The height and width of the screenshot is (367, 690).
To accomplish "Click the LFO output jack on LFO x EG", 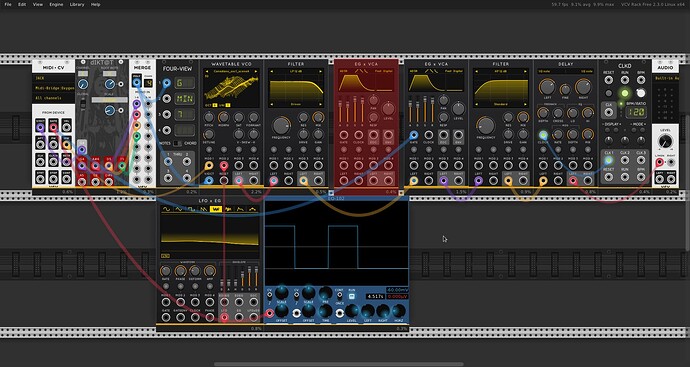I will (224, 317).
